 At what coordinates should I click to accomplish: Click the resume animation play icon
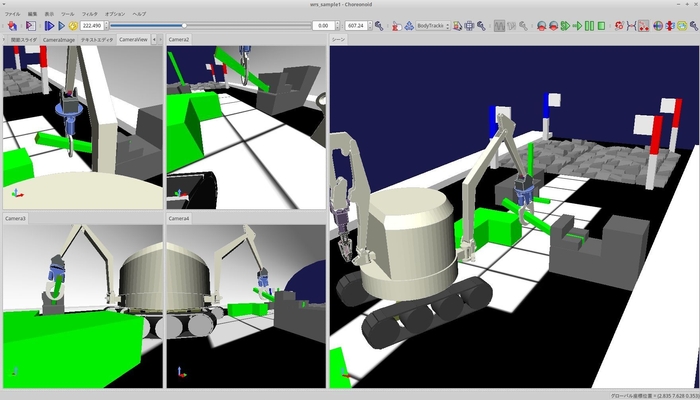[x=61, y=25]
